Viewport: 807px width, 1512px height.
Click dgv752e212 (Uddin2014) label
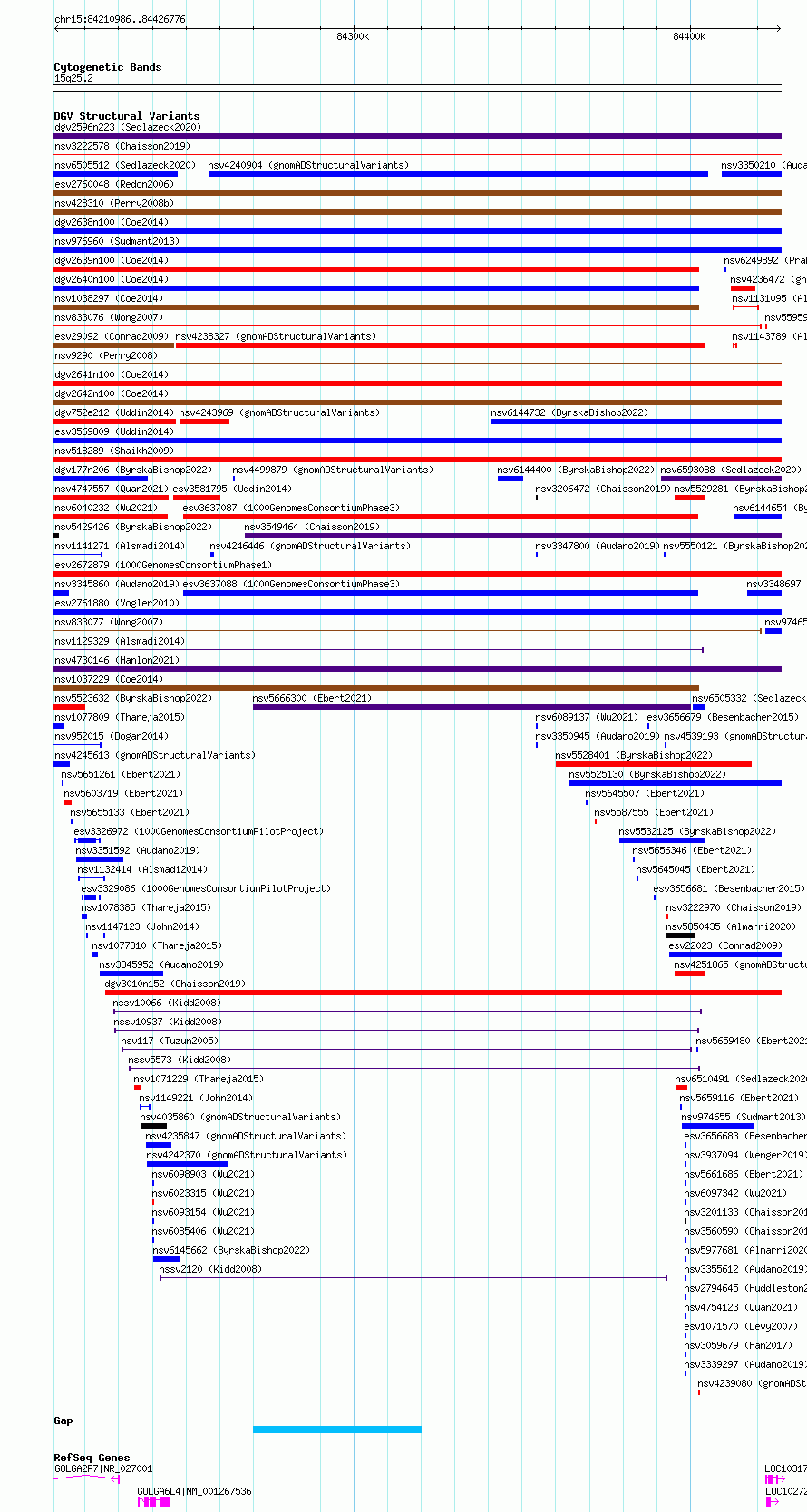tap(113, 413)
